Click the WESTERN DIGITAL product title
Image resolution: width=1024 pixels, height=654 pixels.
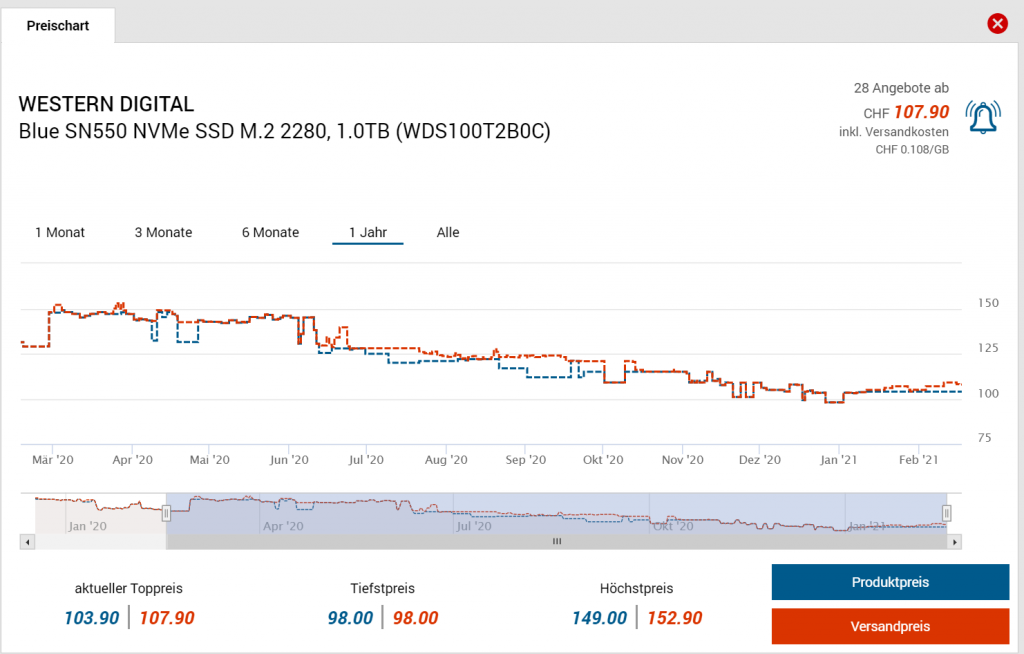(x=106, y=104)
